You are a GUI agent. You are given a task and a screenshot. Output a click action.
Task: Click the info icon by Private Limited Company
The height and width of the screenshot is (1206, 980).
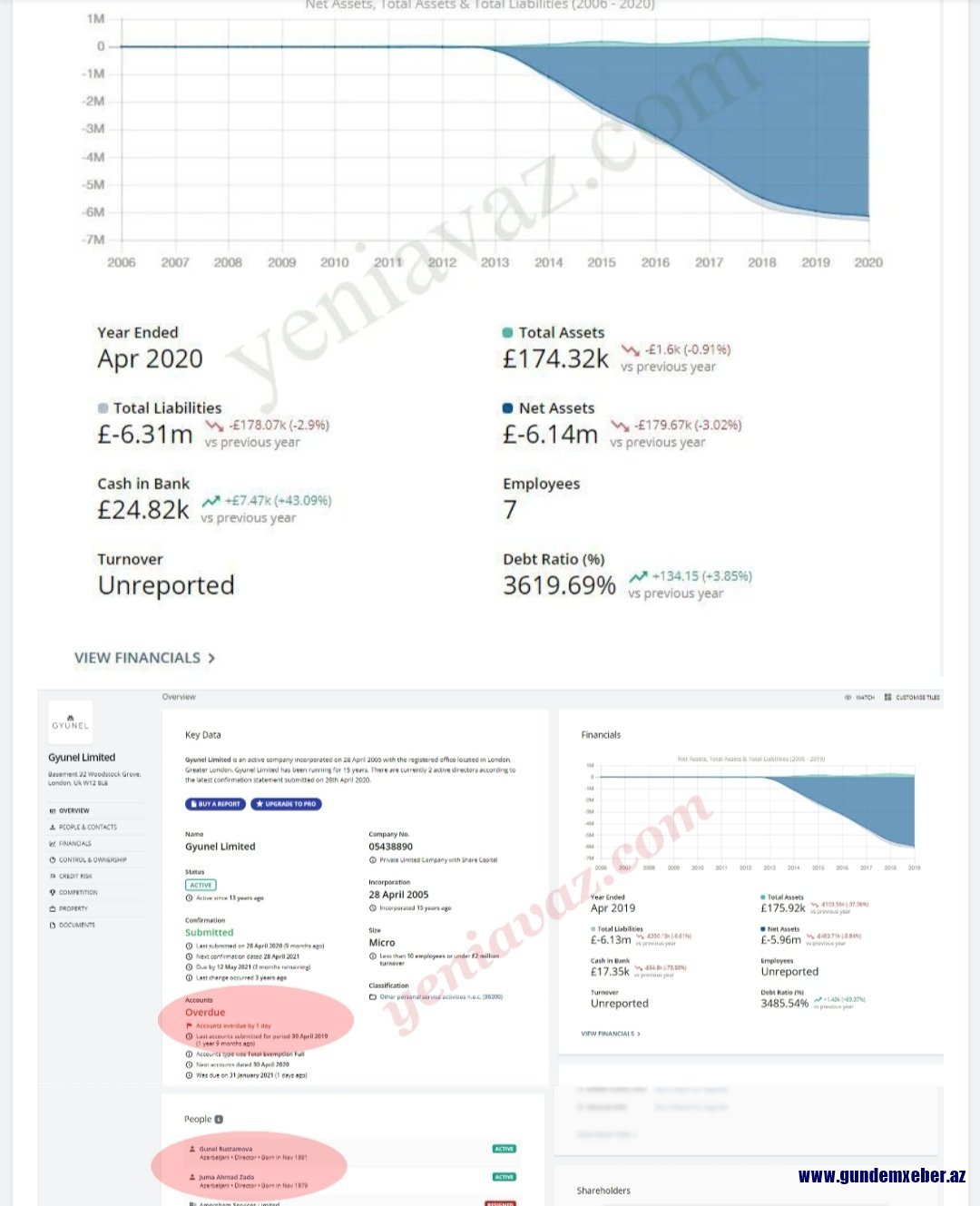pos(373,859)
